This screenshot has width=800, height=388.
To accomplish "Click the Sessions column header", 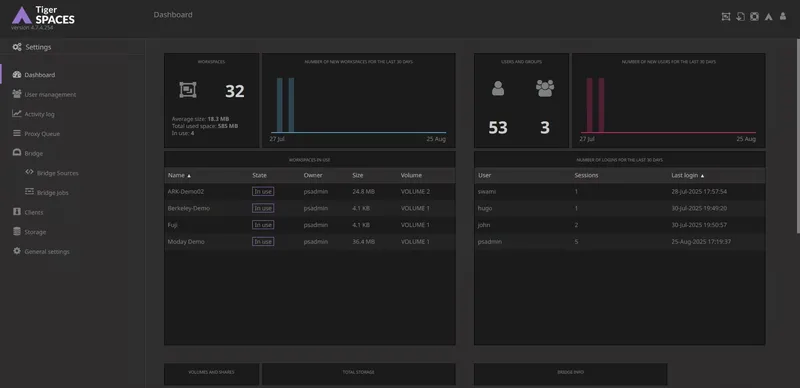I will [x=586, y=175].
